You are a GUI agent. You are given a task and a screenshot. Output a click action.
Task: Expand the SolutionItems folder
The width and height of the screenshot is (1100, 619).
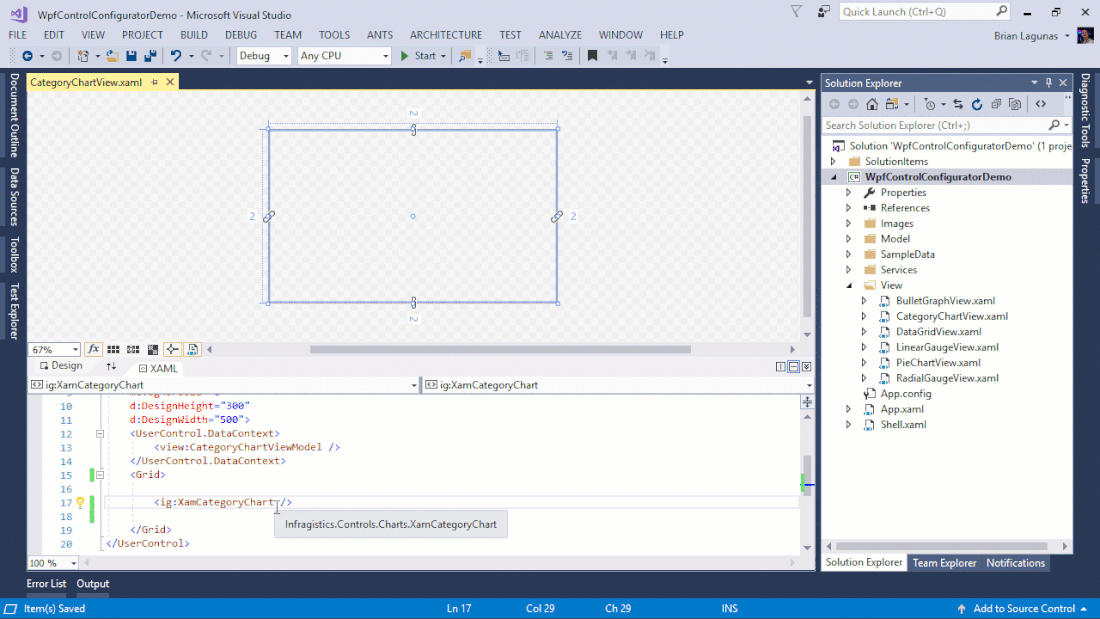tap(833, 161)
